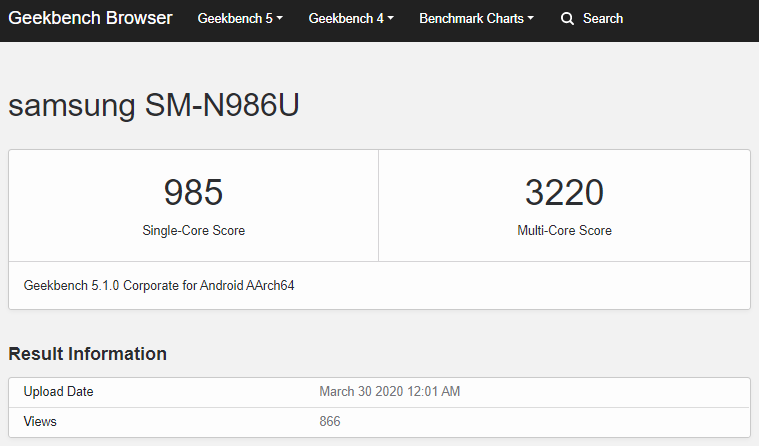Go to Geekbench Browser home link
The image size is (759, 446).
pos(91,19)
